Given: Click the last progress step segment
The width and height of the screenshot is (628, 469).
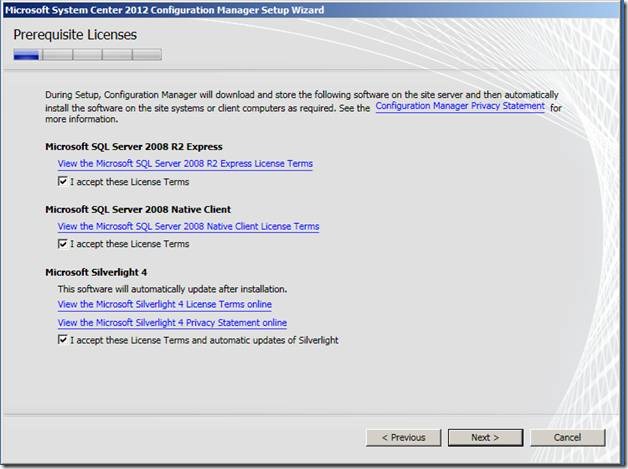Looking at the screenshot, I should (147, 55).
